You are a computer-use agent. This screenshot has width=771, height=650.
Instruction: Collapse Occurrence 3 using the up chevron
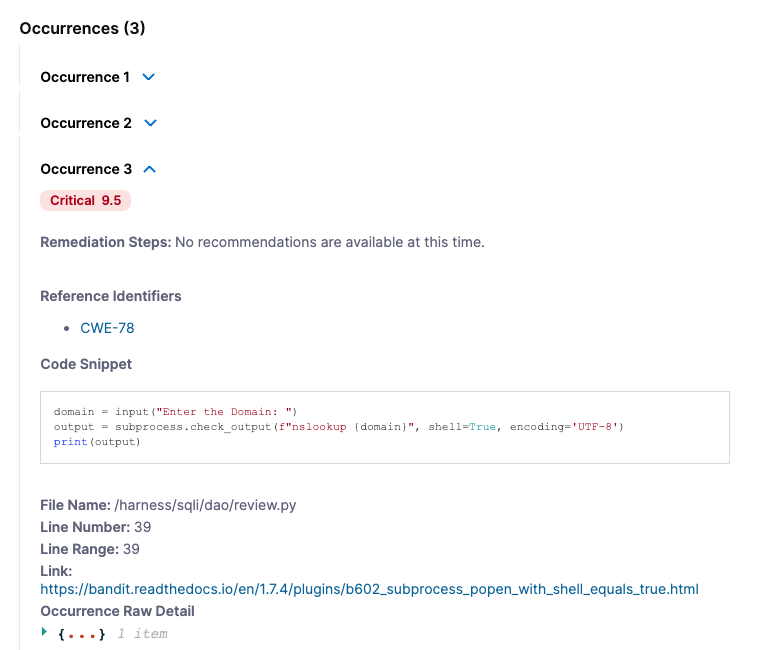click(x=151, y=169)
